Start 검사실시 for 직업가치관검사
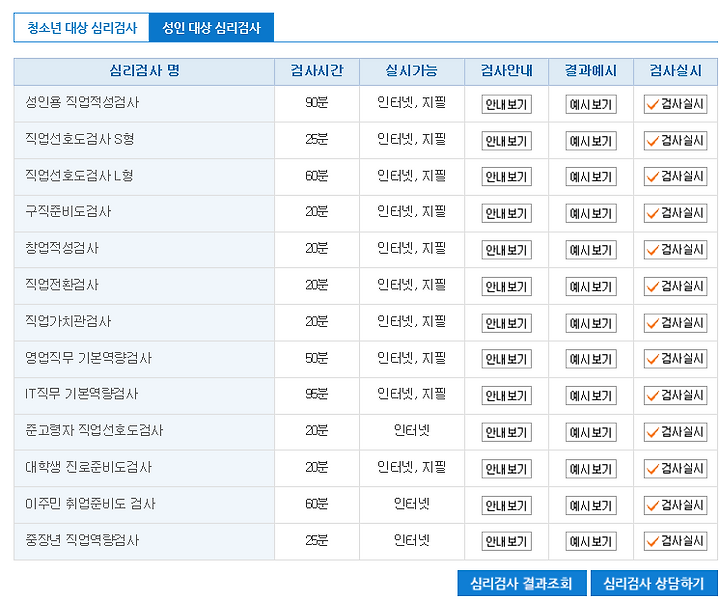Viewport: 720px width, 601px height. click(675, 323)
